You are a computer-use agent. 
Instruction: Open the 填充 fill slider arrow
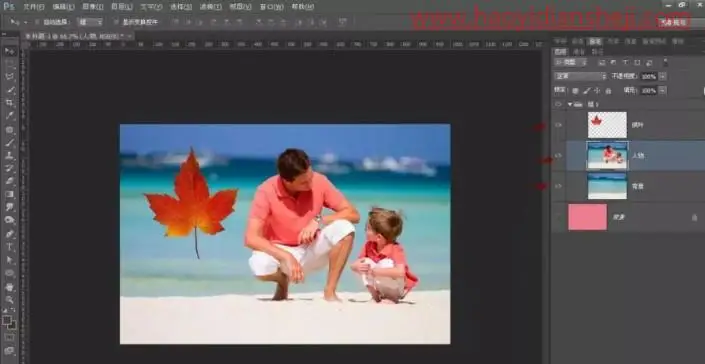(663, 91)
